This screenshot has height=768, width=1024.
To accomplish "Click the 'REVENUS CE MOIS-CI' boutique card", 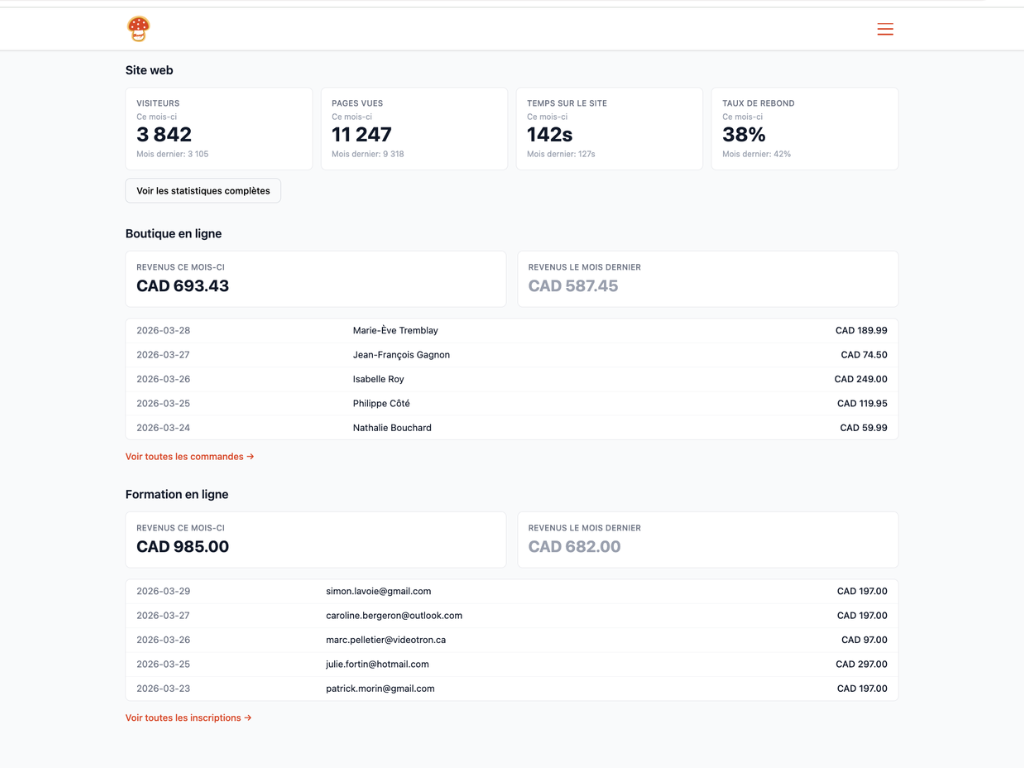I will tap(316, 279).
